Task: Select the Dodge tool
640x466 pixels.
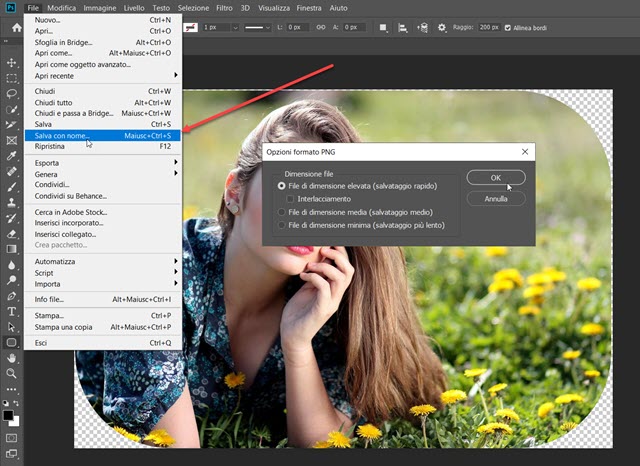Action: 11,280
